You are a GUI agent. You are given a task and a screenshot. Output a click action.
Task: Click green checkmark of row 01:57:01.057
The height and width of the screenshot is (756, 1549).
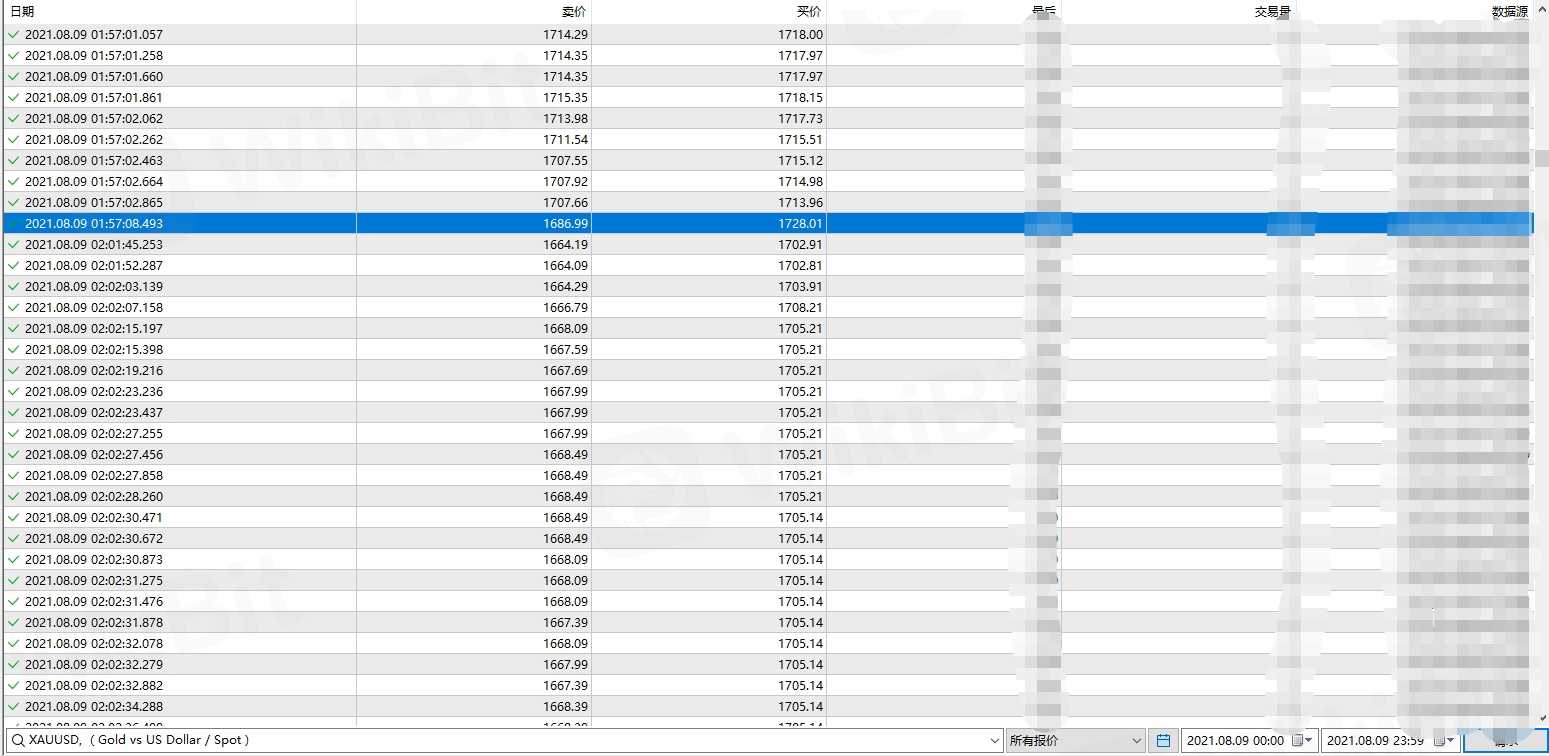click(13, 35)
